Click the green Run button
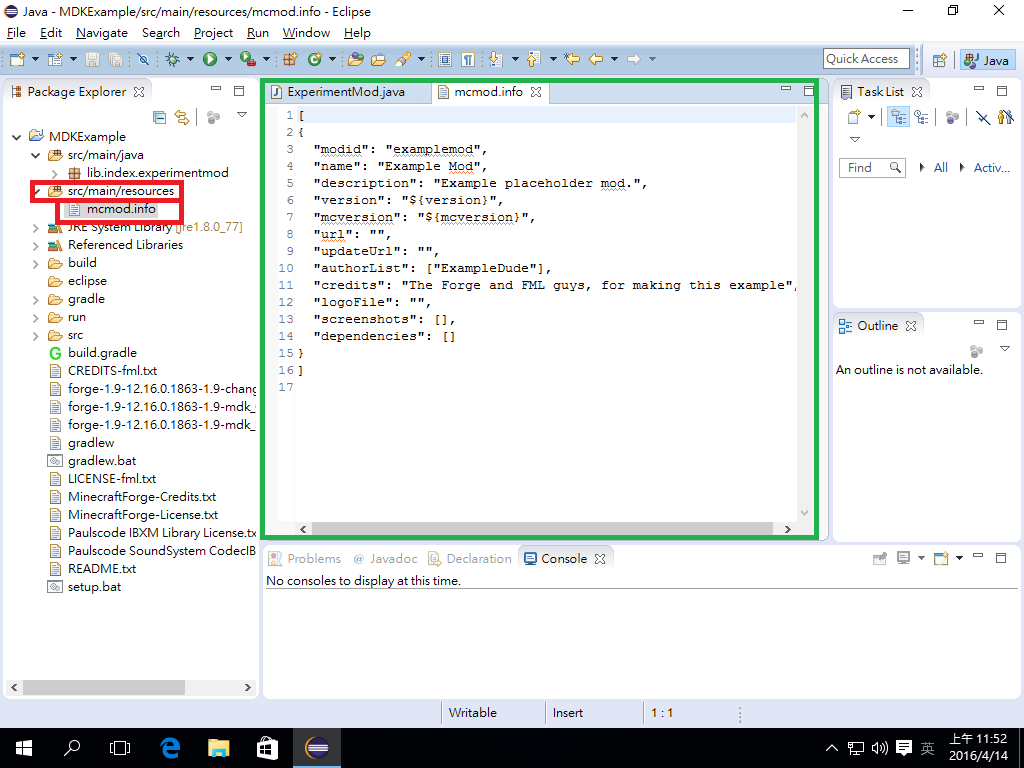1024x768 pixels. [x=210, y=59]
